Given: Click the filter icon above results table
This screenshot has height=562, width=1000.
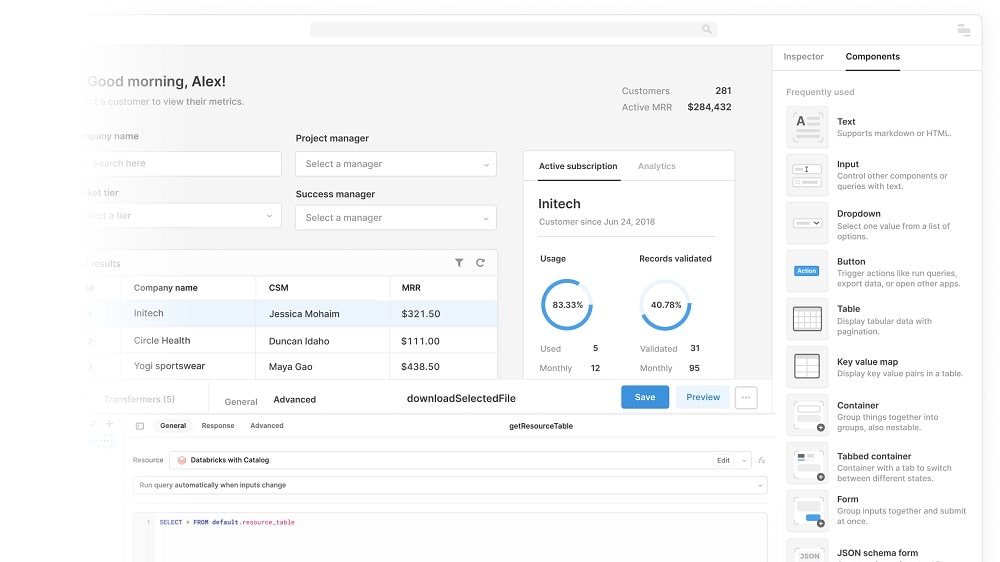Looking at the screenshot, I should point(459,263).
